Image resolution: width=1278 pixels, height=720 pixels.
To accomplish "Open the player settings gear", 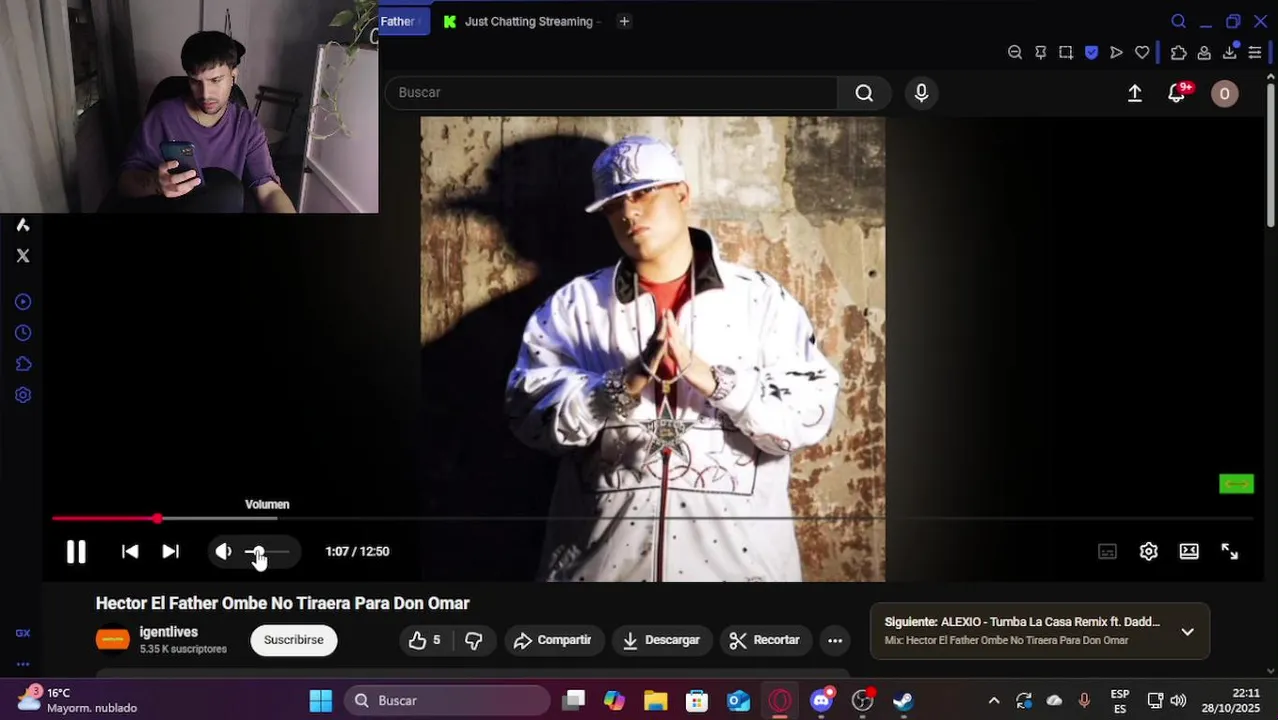I will tap(1148, 551).
